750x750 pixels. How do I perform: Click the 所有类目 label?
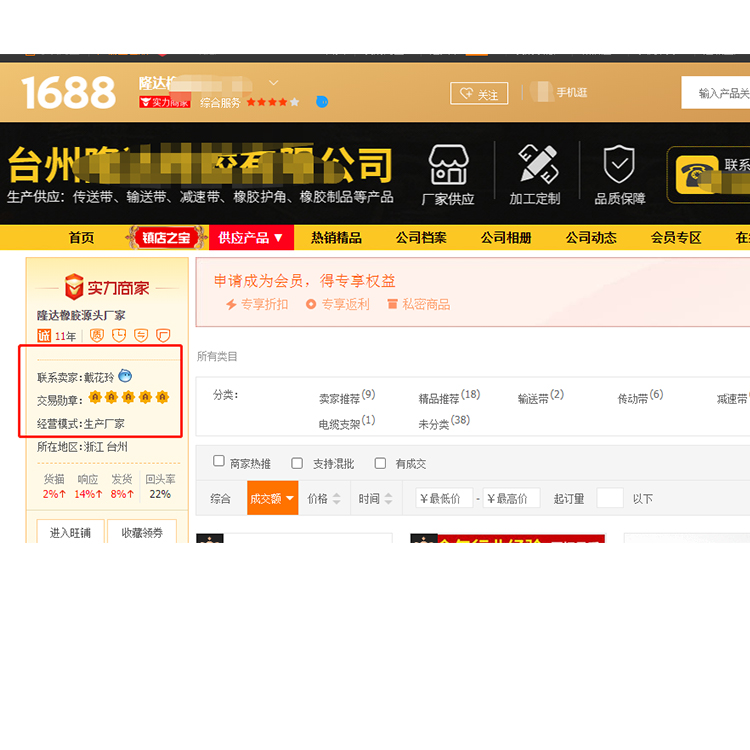217,356
